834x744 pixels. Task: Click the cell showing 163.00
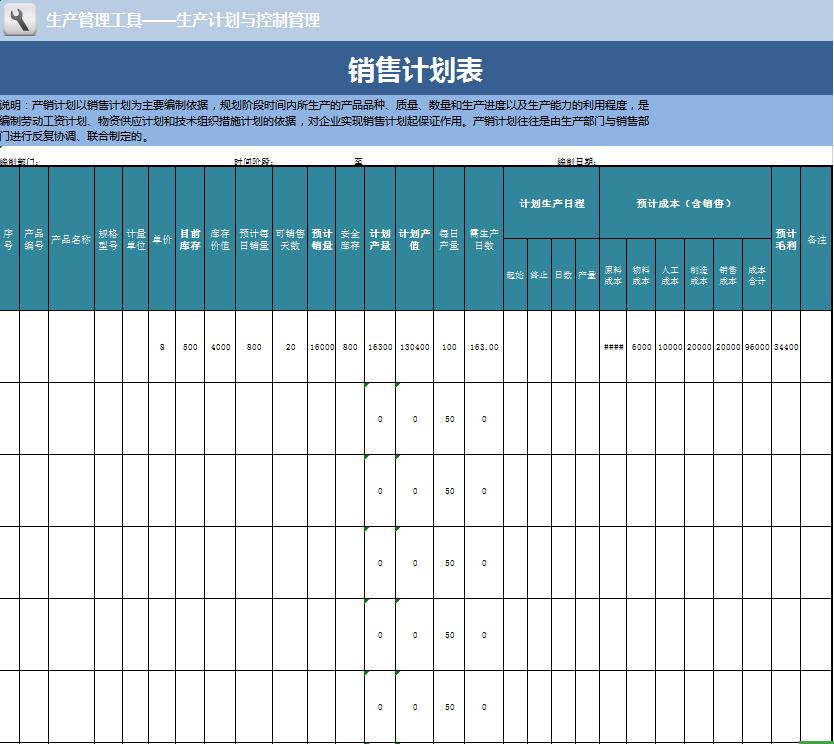[x=484, y=347]
